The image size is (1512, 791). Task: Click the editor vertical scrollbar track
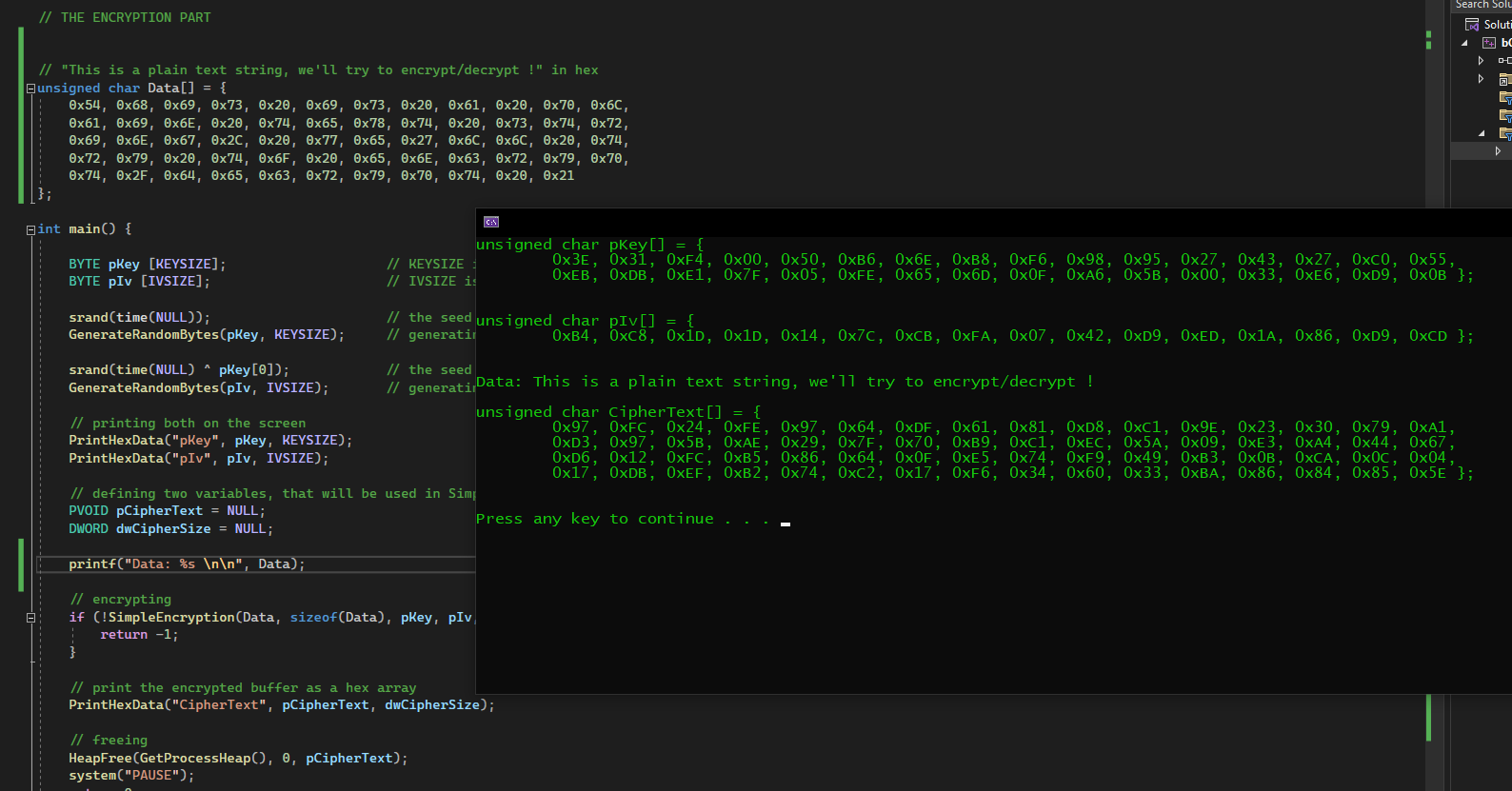1435,395
